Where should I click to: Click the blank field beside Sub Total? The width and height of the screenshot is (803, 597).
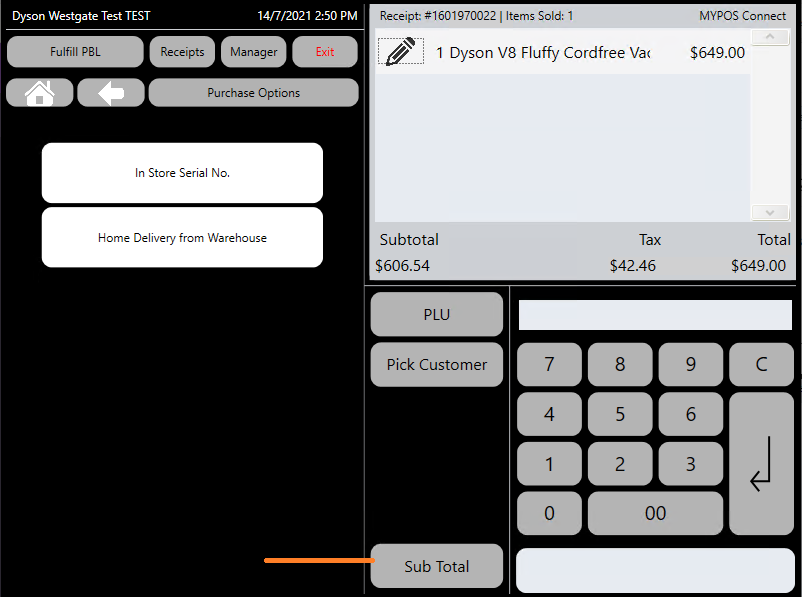click(656, 570)
